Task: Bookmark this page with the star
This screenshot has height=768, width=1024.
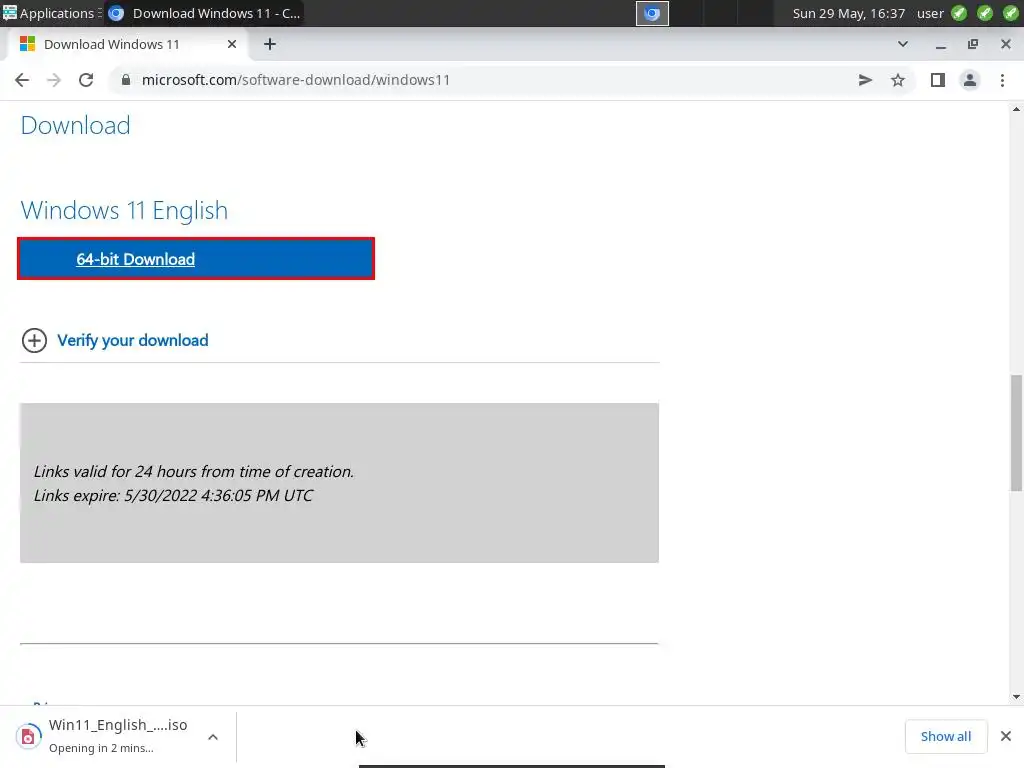Action: (x=898, y=80)
